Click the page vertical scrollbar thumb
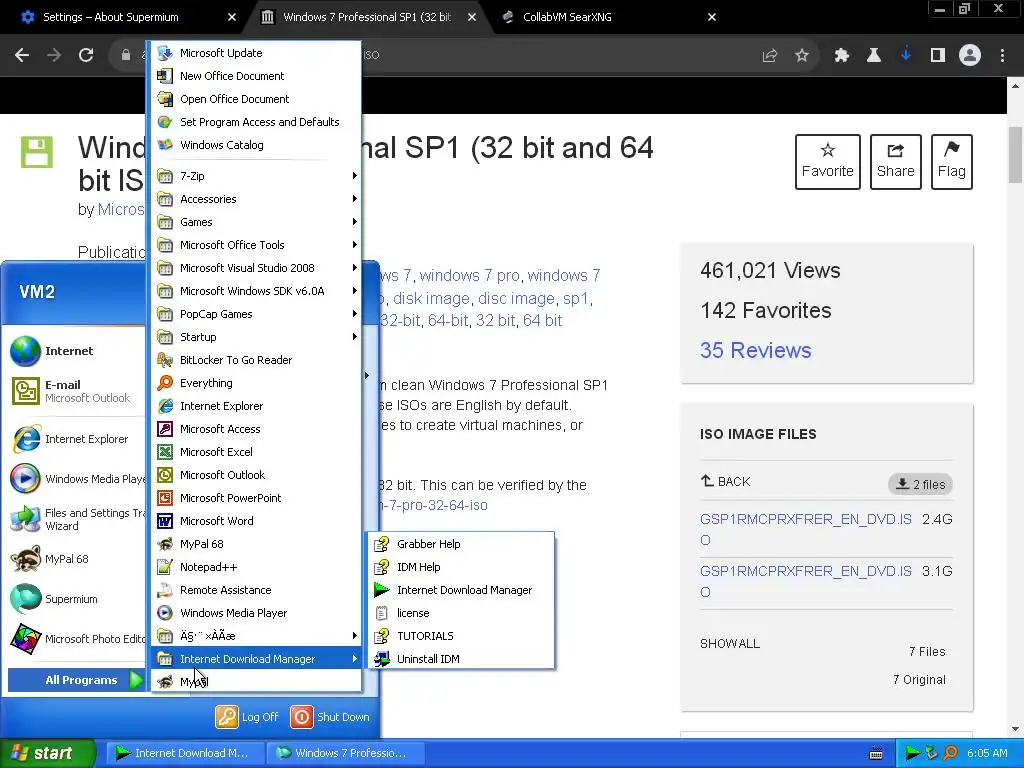 pyautogui.click(x=1015, y=155)
